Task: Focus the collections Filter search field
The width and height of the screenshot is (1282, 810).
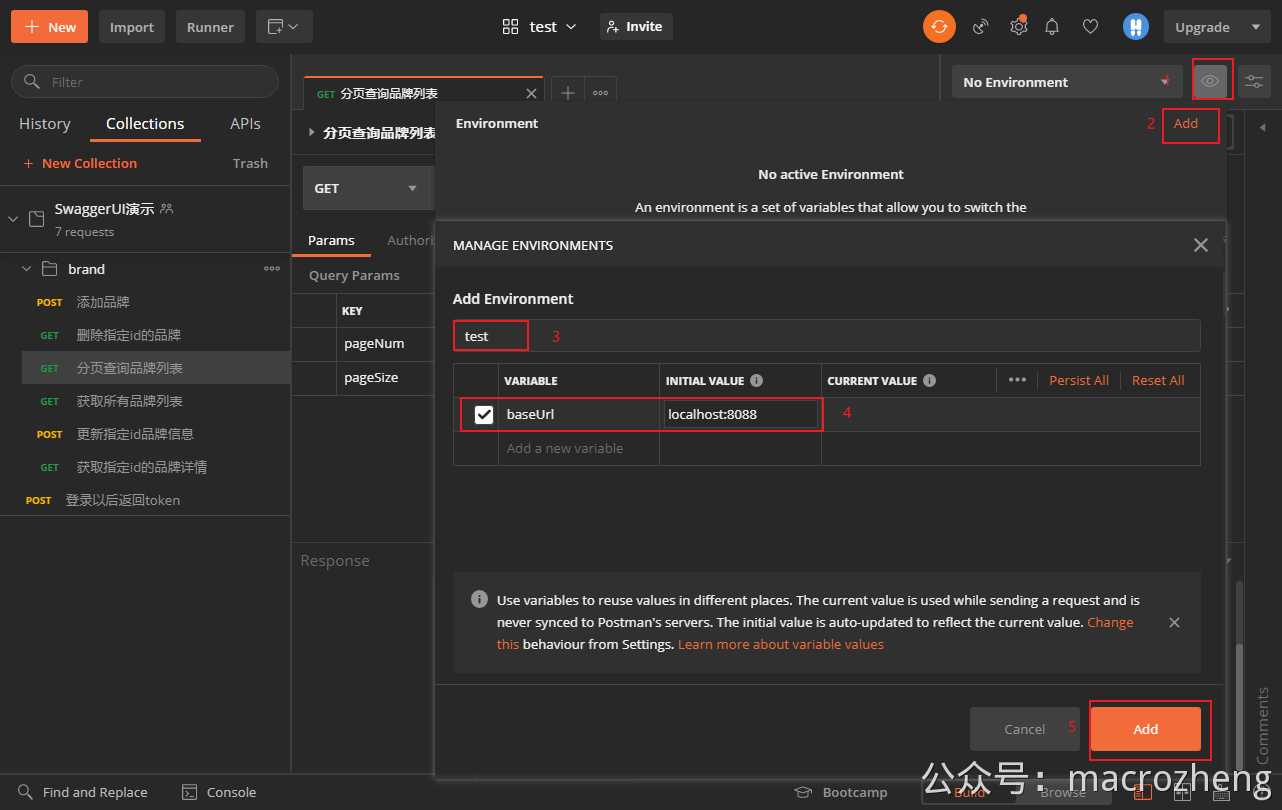Action: [145, 82]
